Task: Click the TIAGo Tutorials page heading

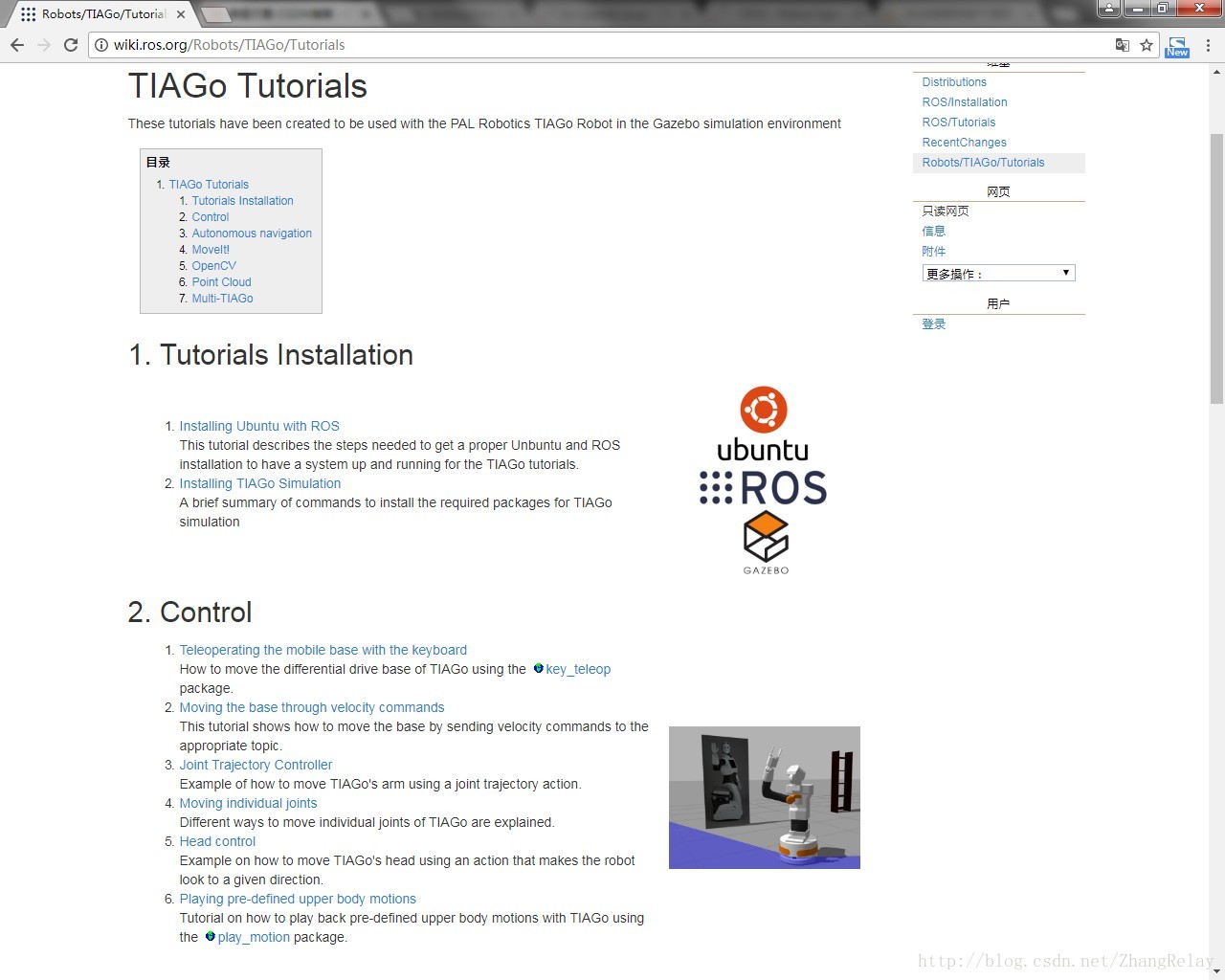Action: [x=248, y=86]
